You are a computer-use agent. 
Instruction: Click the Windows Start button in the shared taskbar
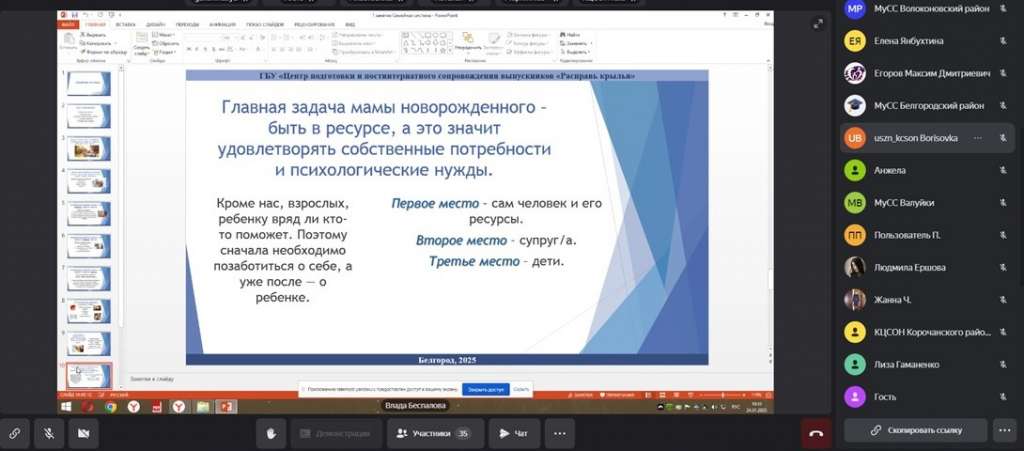pyautogui.click(x=66, y=407)
